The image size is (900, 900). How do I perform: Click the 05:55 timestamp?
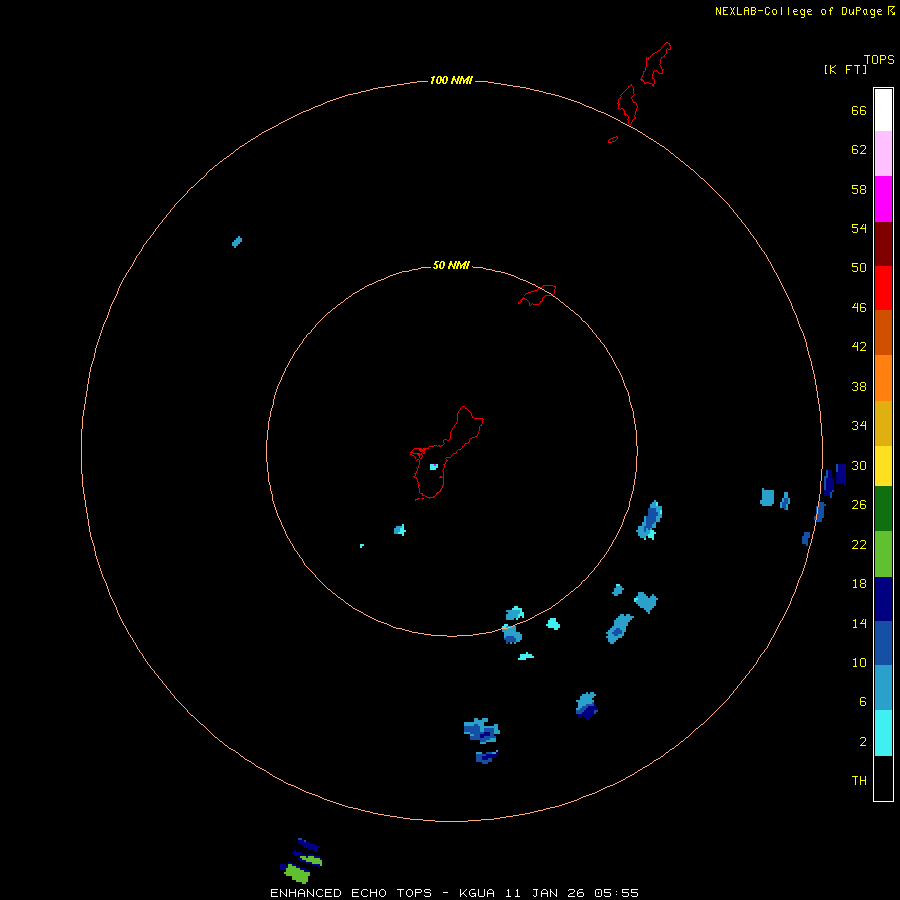(x=617, y=893)
